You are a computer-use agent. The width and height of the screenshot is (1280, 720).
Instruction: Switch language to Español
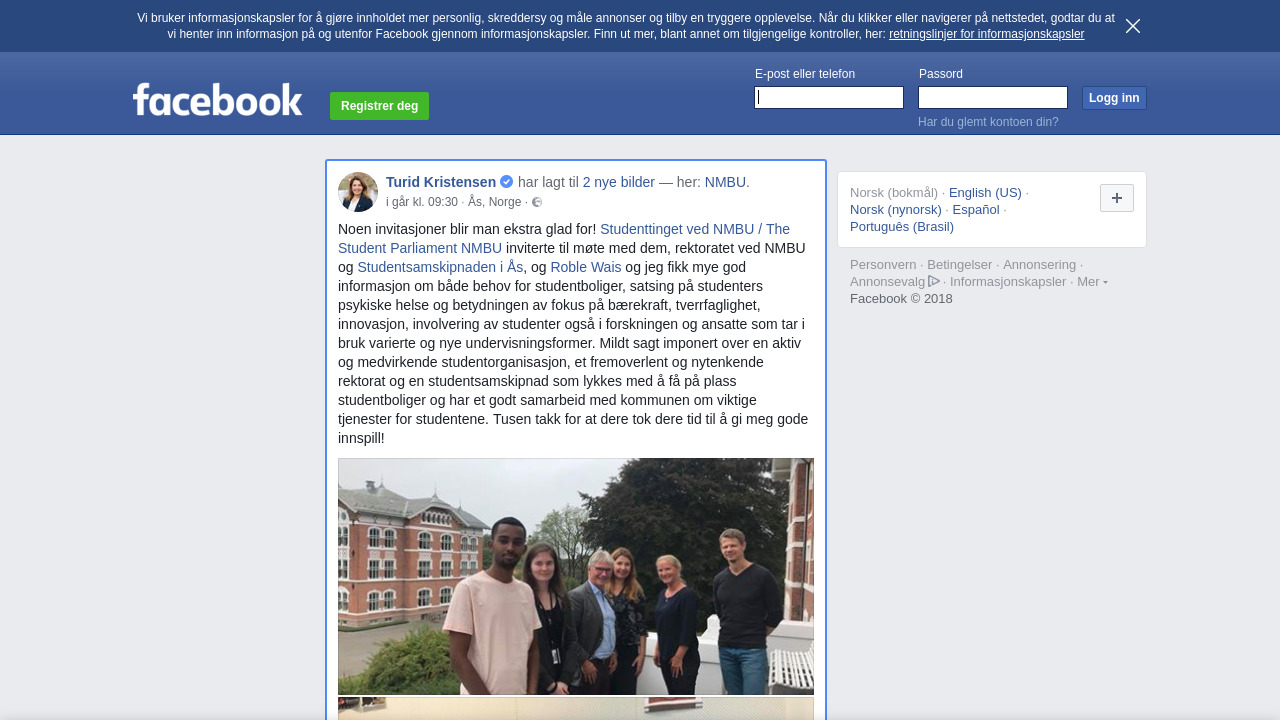976,209
